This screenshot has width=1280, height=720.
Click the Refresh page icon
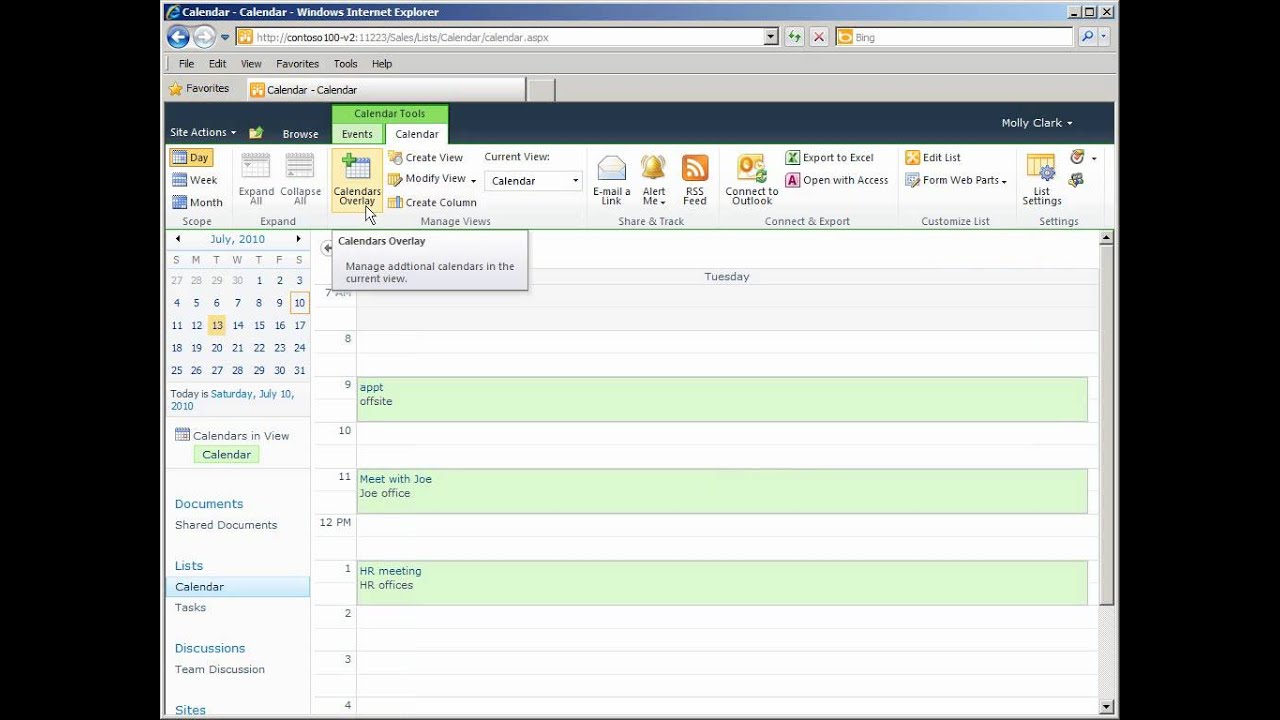tap(794, 37)
